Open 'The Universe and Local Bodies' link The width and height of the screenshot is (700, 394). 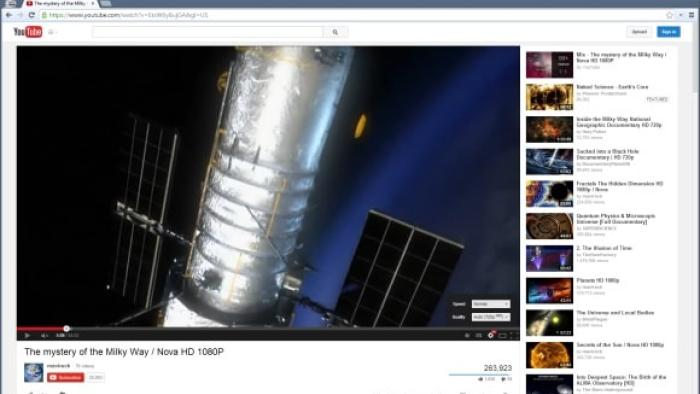click(x=615, y=313)
